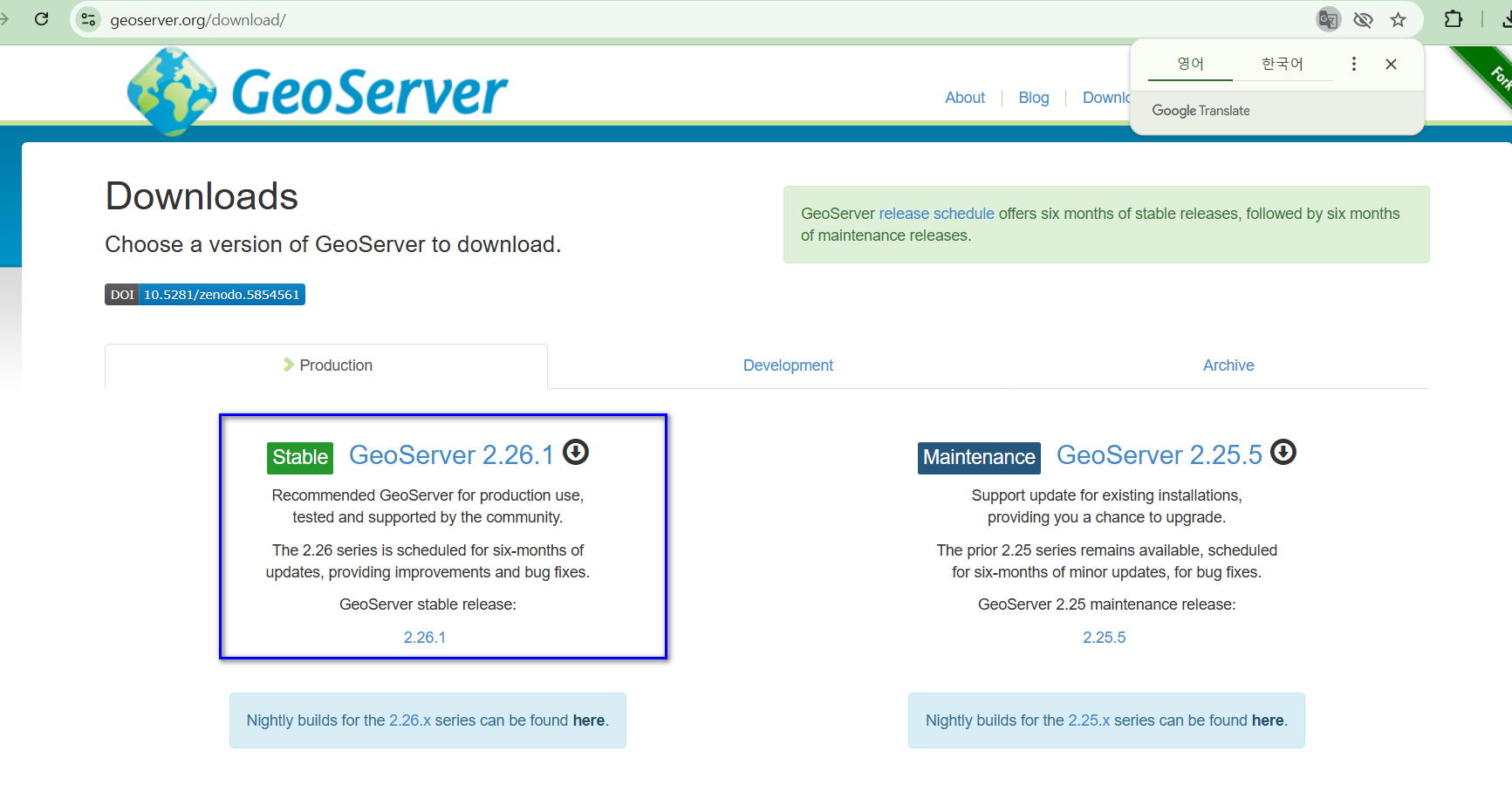Viewport: 1512px width, 792px height.
Task: Click the DOI zenodo badge
Action: (205, 295)
